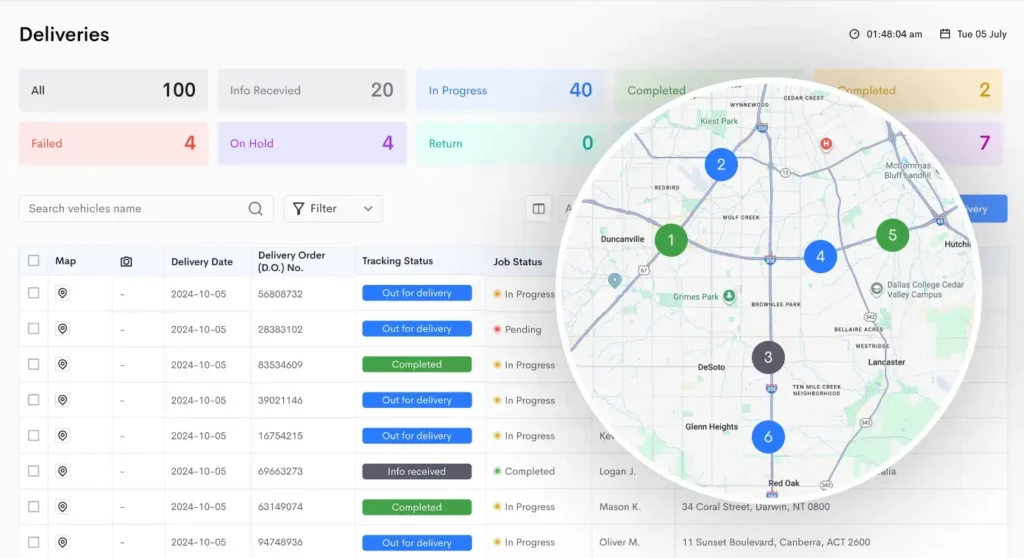This screenshot has width=1024, height=558.
Task: Check the row for order 28383102
Action: pyautogui.click(x=33, y=329)
